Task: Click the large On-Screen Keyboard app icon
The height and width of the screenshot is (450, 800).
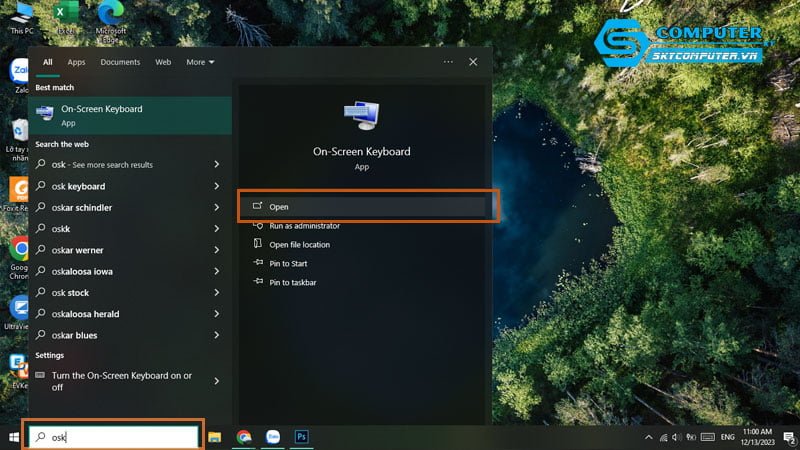Action: pyautogui.click(x=361, y=115)
